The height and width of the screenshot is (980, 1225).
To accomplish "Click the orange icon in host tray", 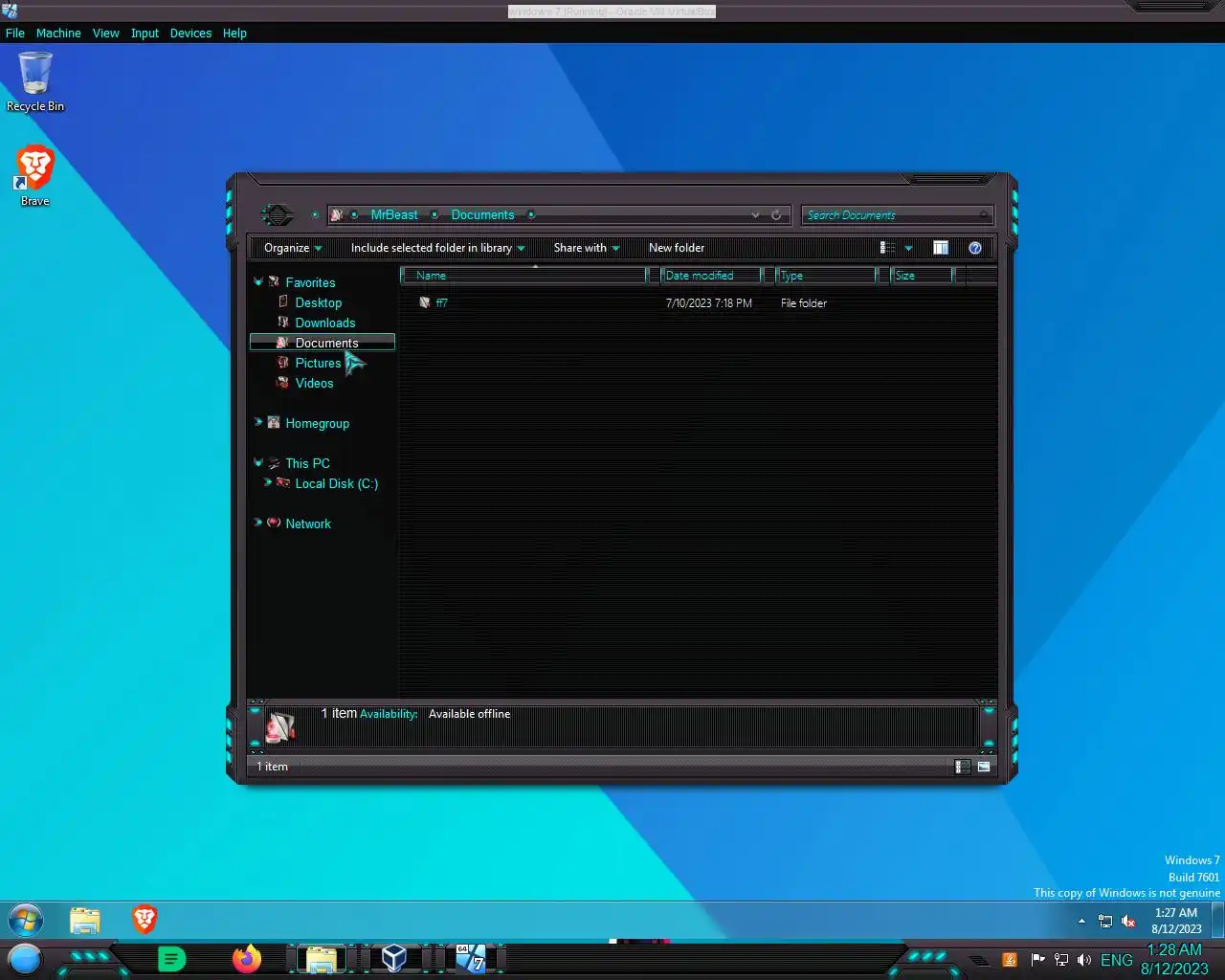I will point(1010,960).
